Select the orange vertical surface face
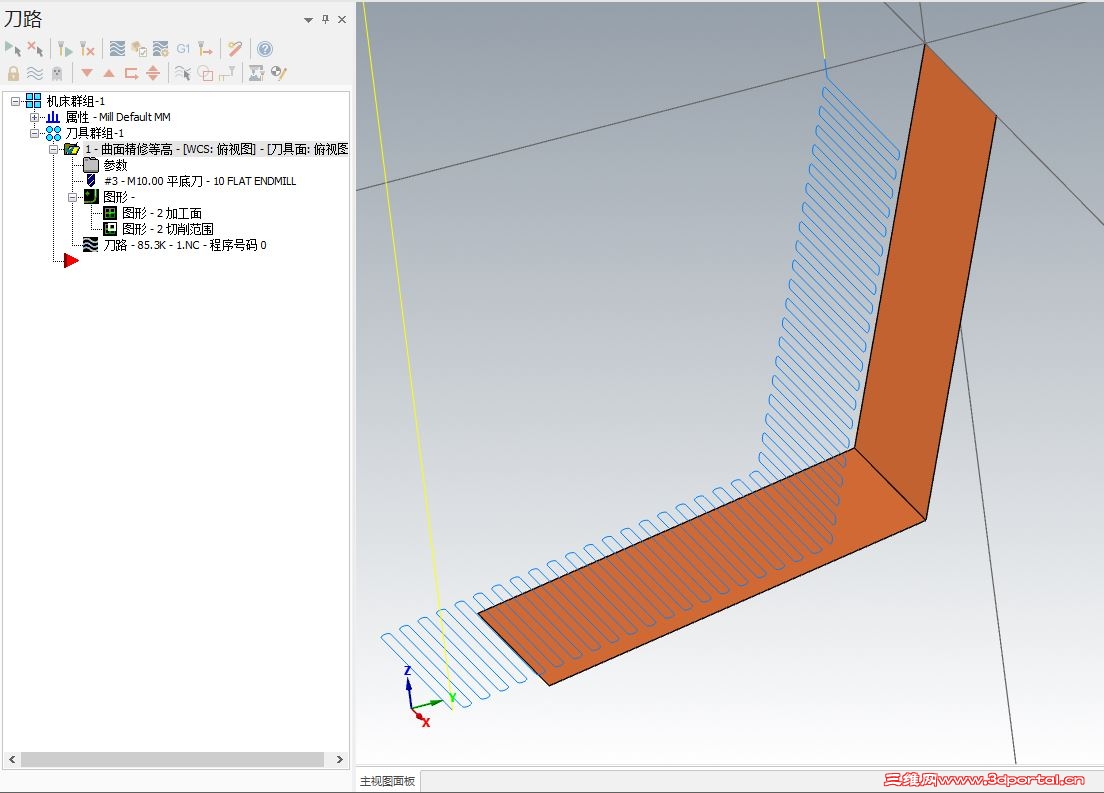Viewport: 1104px width, 793px height. click(x=926, y=282)
